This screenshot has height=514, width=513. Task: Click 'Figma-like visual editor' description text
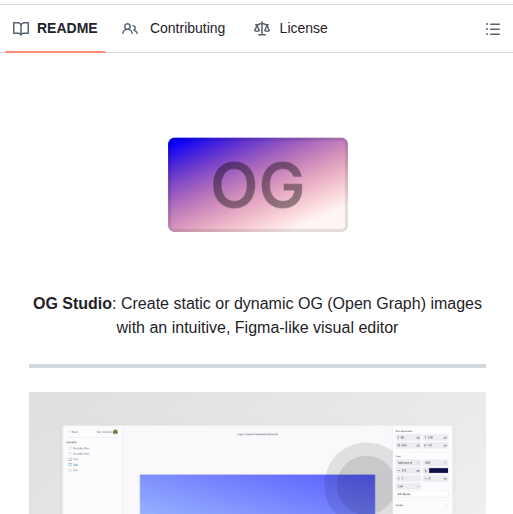[316, 328]
